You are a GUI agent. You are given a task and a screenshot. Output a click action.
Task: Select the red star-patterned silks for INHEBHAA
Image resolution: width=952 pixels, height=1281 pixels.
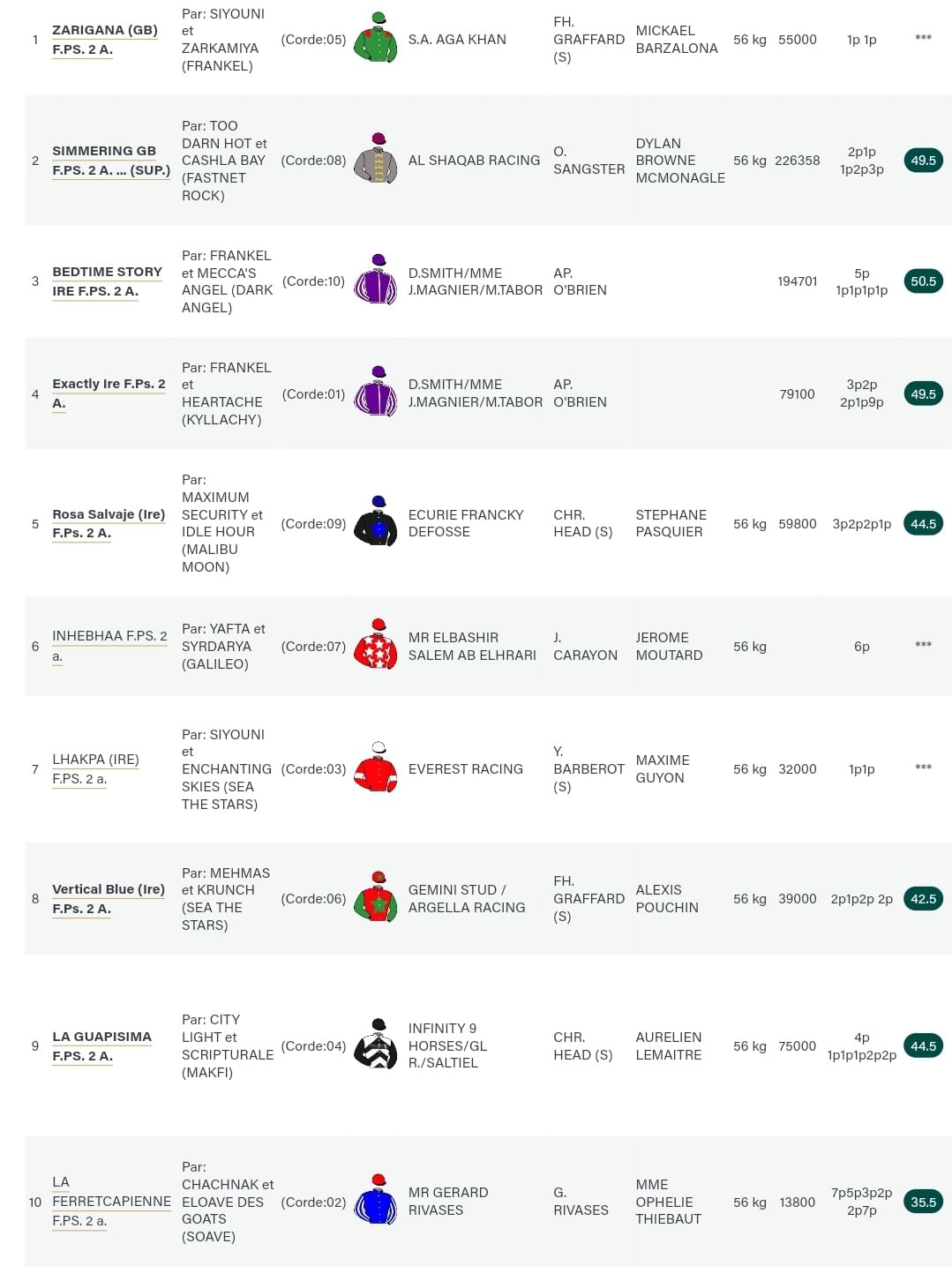click(376, 644)
